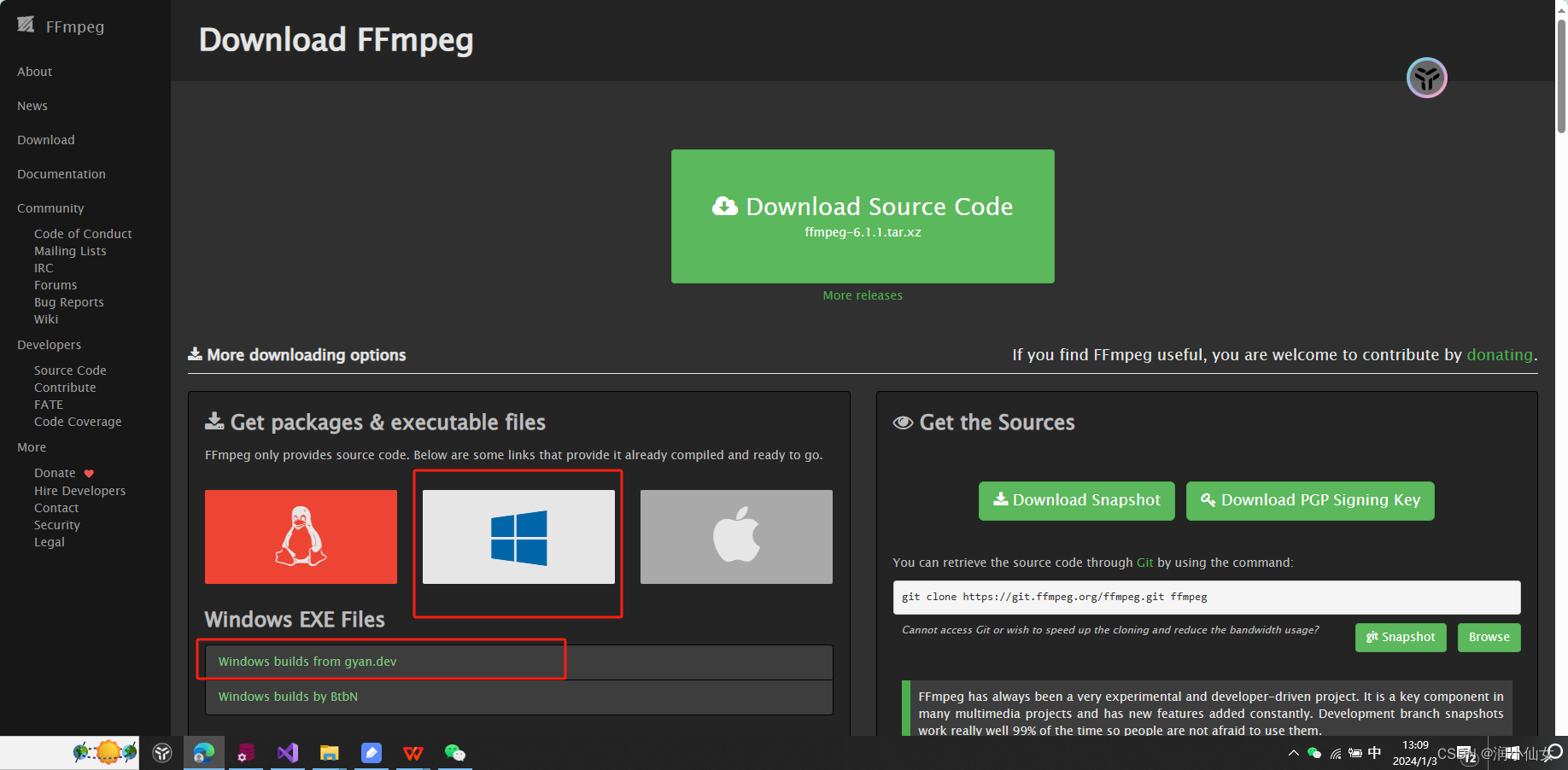Open About in the sidebar
Screen dimensions: 1568x770
[x=35, y=72]
